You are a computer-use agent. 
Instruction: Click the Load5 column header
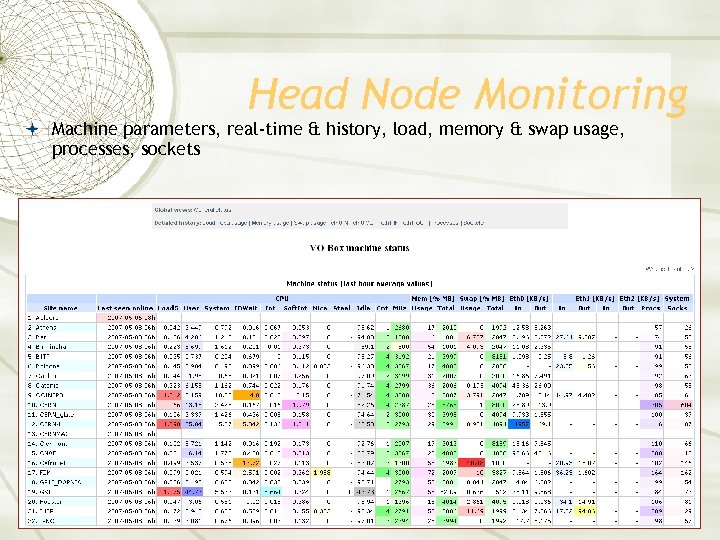coord(168,308)
